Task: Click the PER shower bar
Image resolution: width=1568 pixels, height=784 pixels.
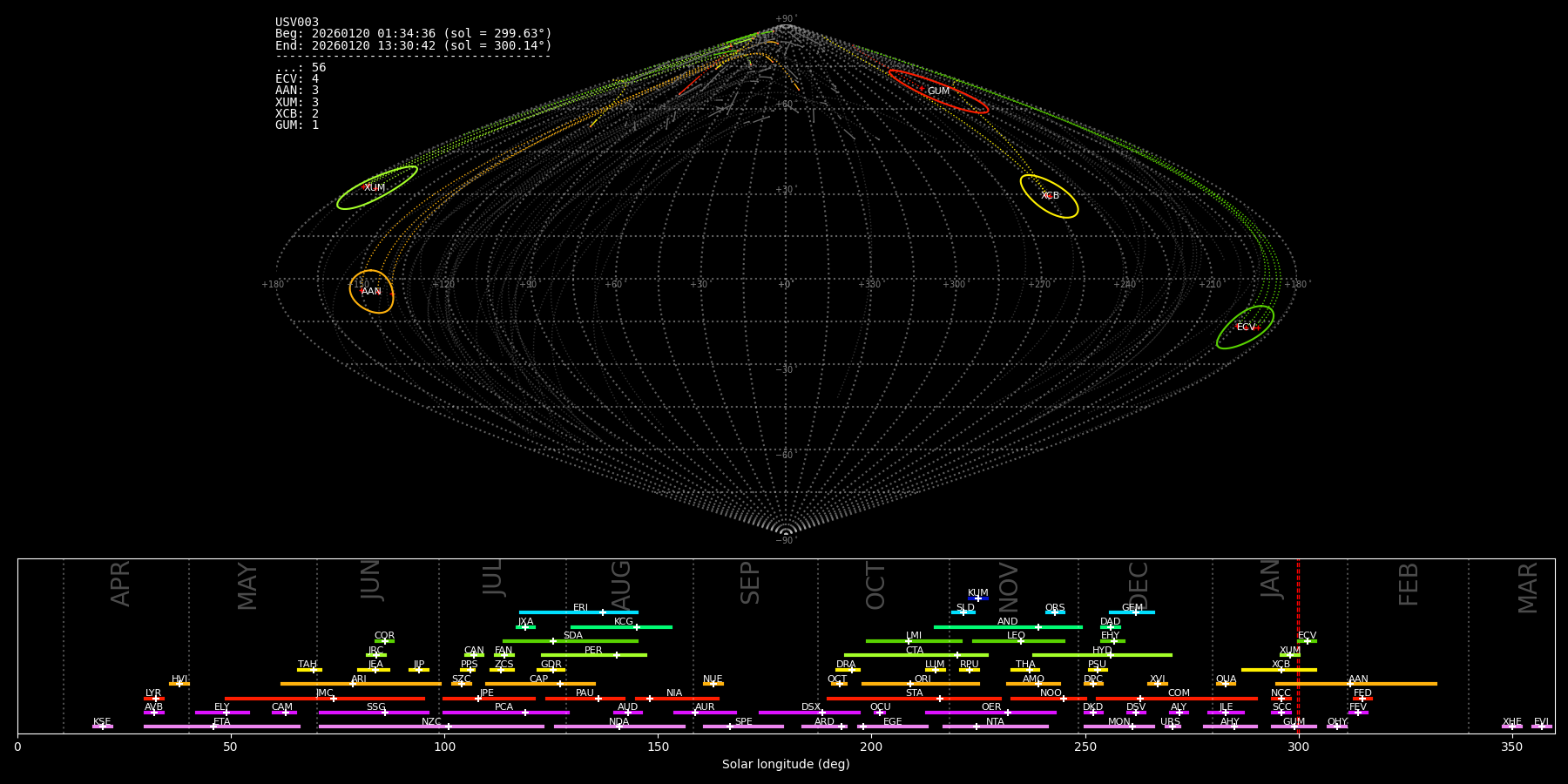Action: [593, 655]
